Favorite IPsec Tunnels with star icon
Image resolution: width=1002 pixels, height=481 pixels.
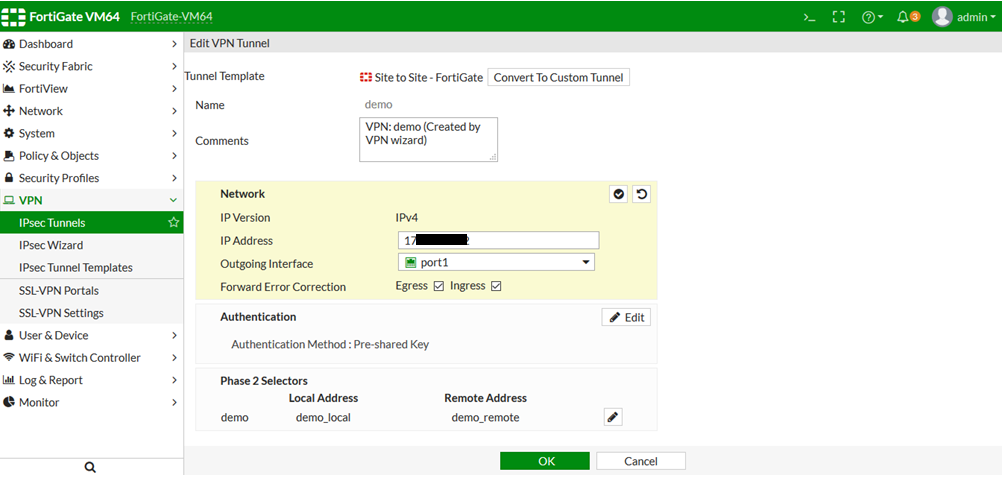[x=173, y=223]
